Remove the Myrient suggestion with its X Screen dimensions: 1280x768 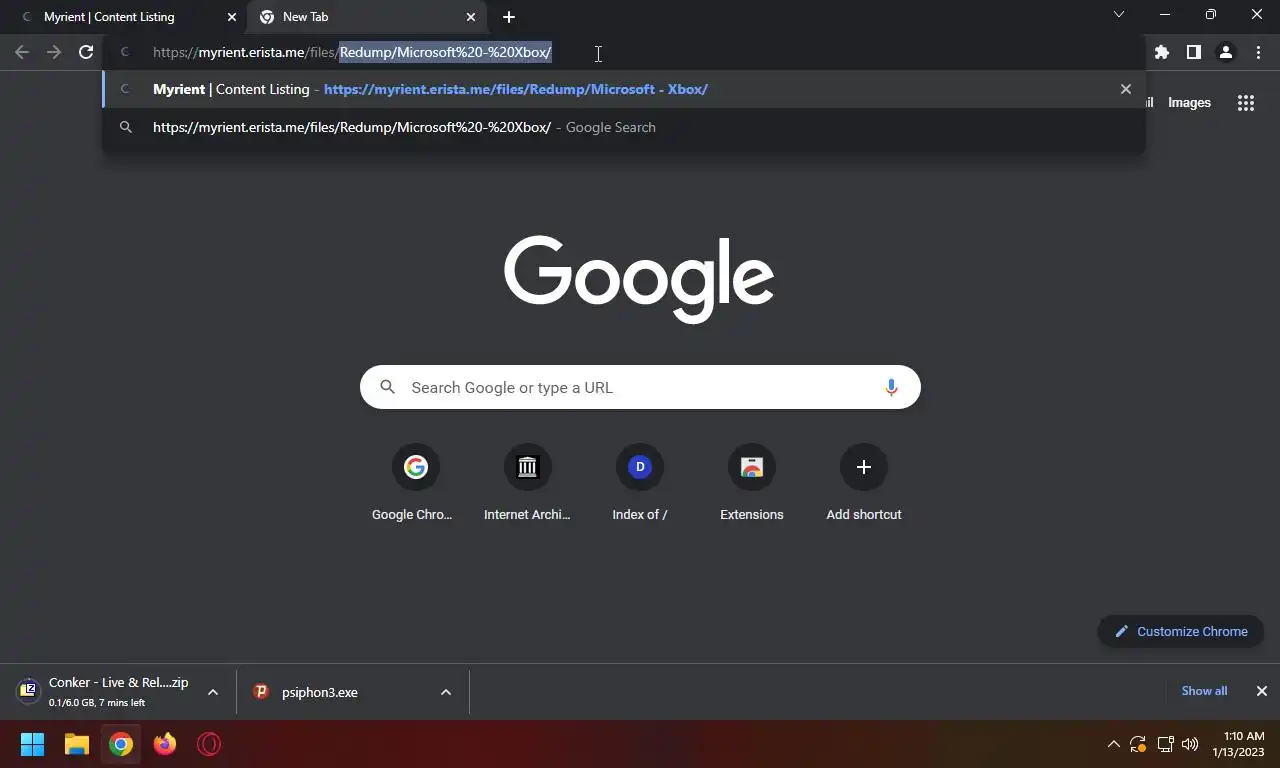click(1126, 89)
